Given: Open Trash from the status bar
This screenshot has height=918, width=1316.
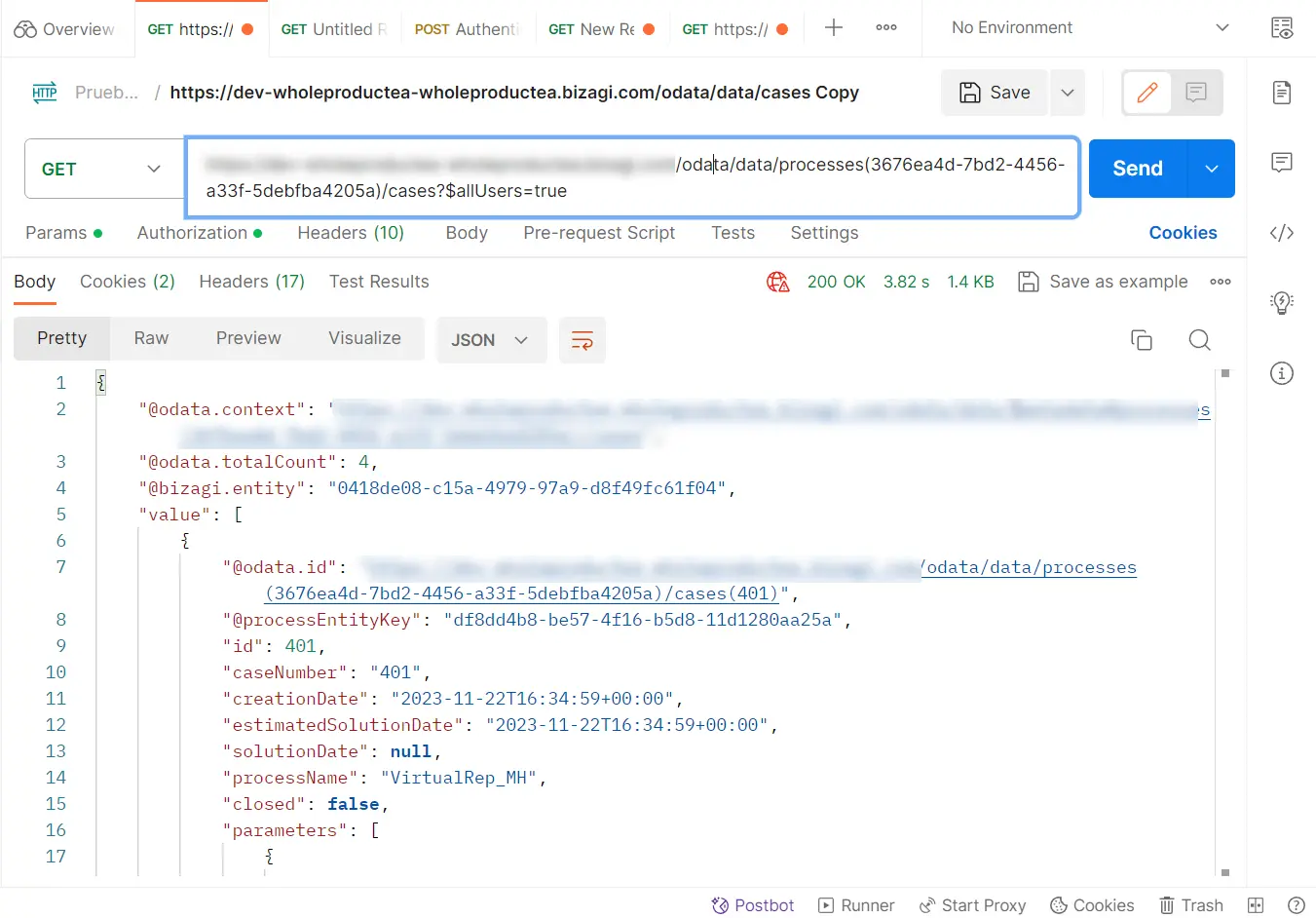Looking at the screenshot, I should (1191, 905).
